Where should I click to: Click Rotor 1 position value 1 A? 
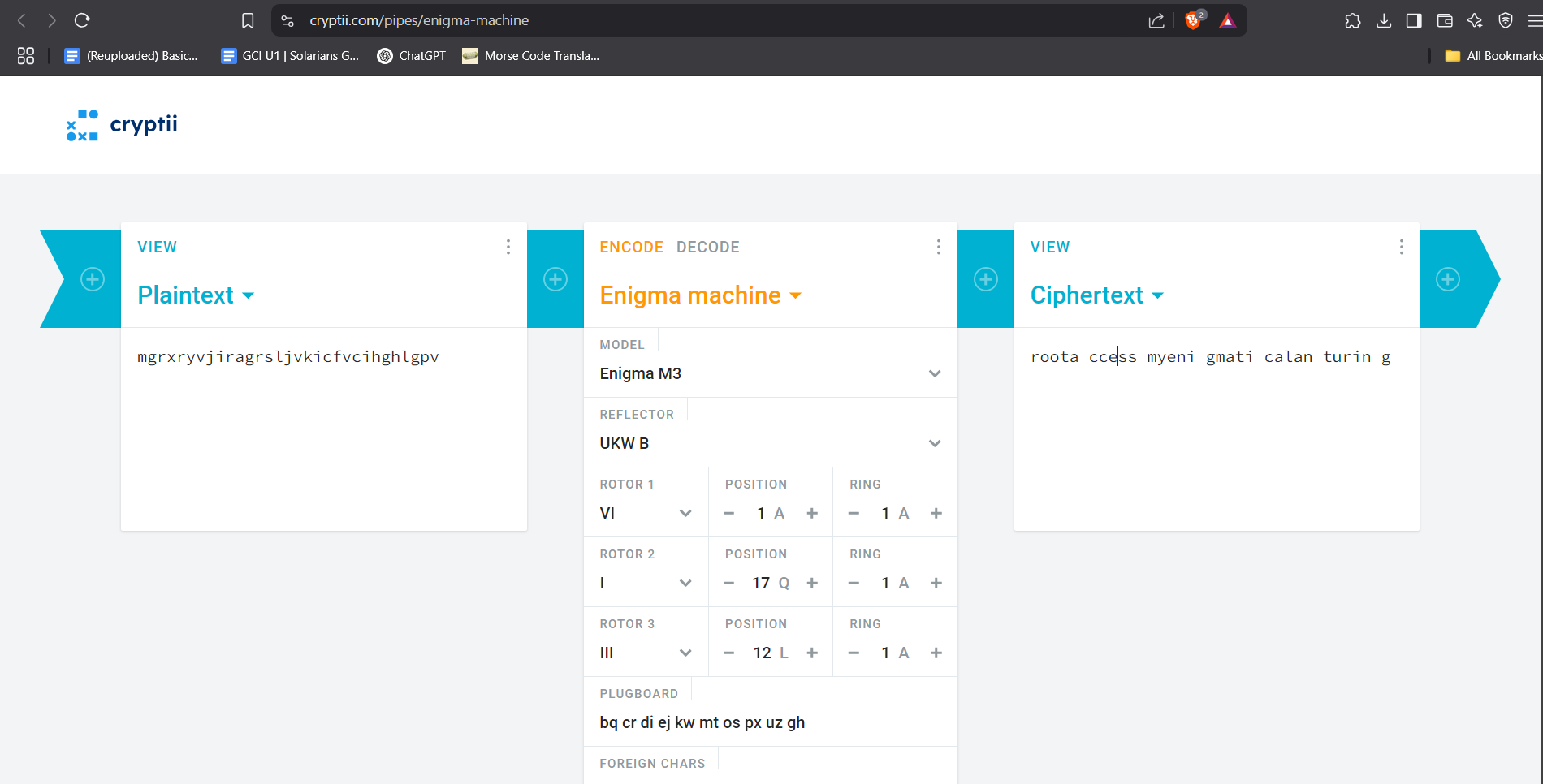pyautogui.click(x=771, y=513)
